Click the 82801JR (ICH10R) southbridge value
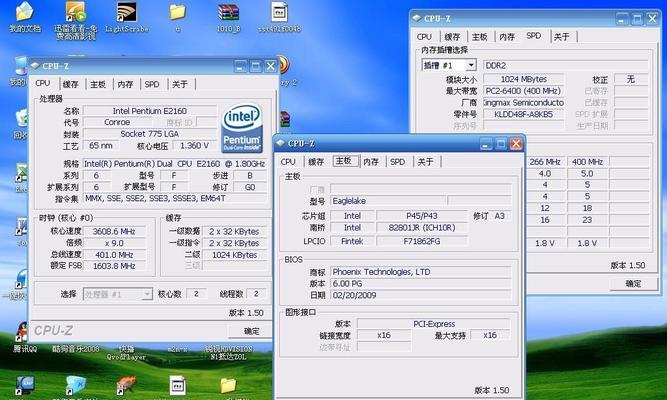 [422, 228]
